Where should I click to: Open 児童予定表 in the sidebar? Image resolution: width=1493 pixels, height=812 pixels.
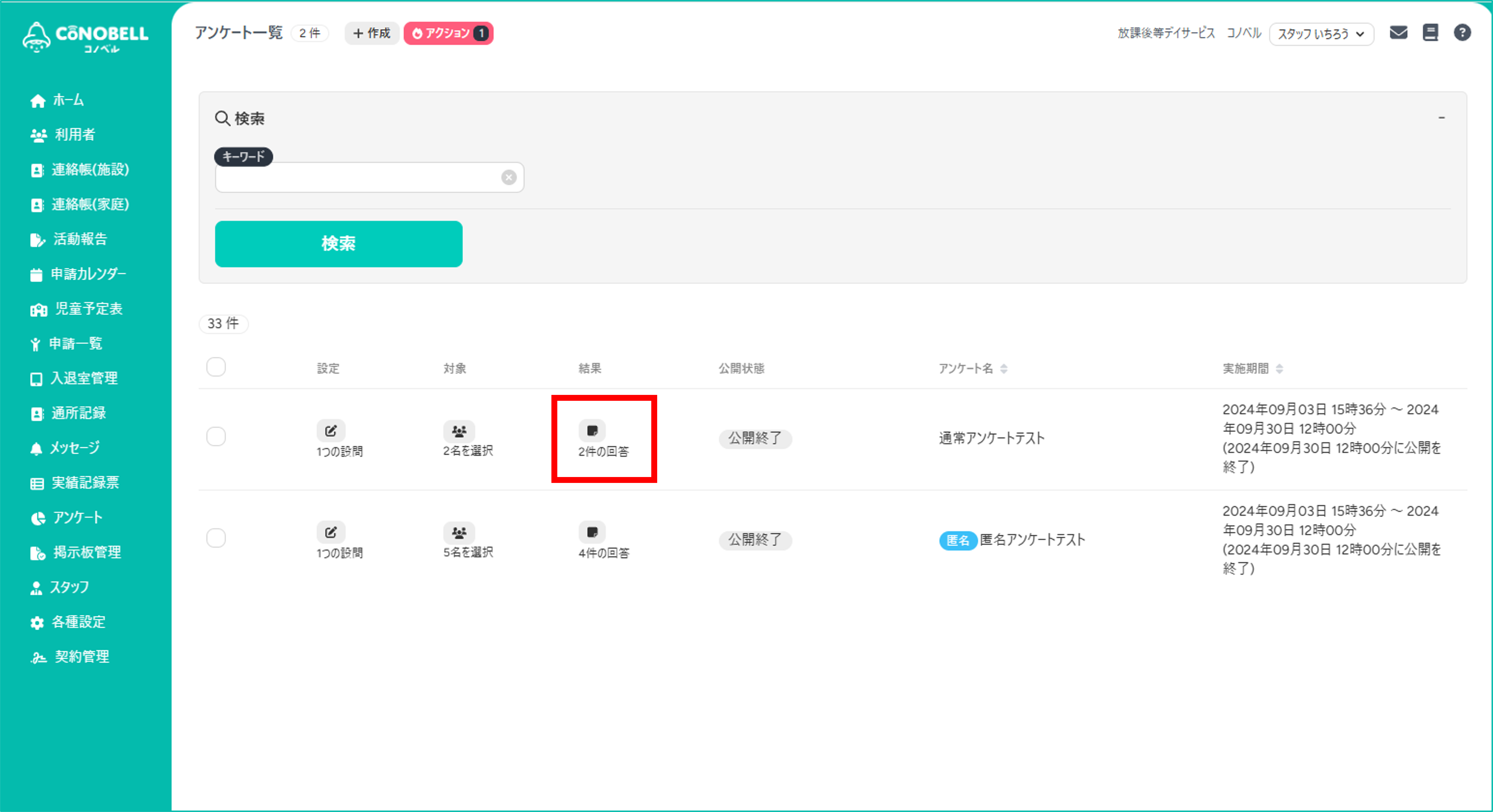(x=76, y=309)
